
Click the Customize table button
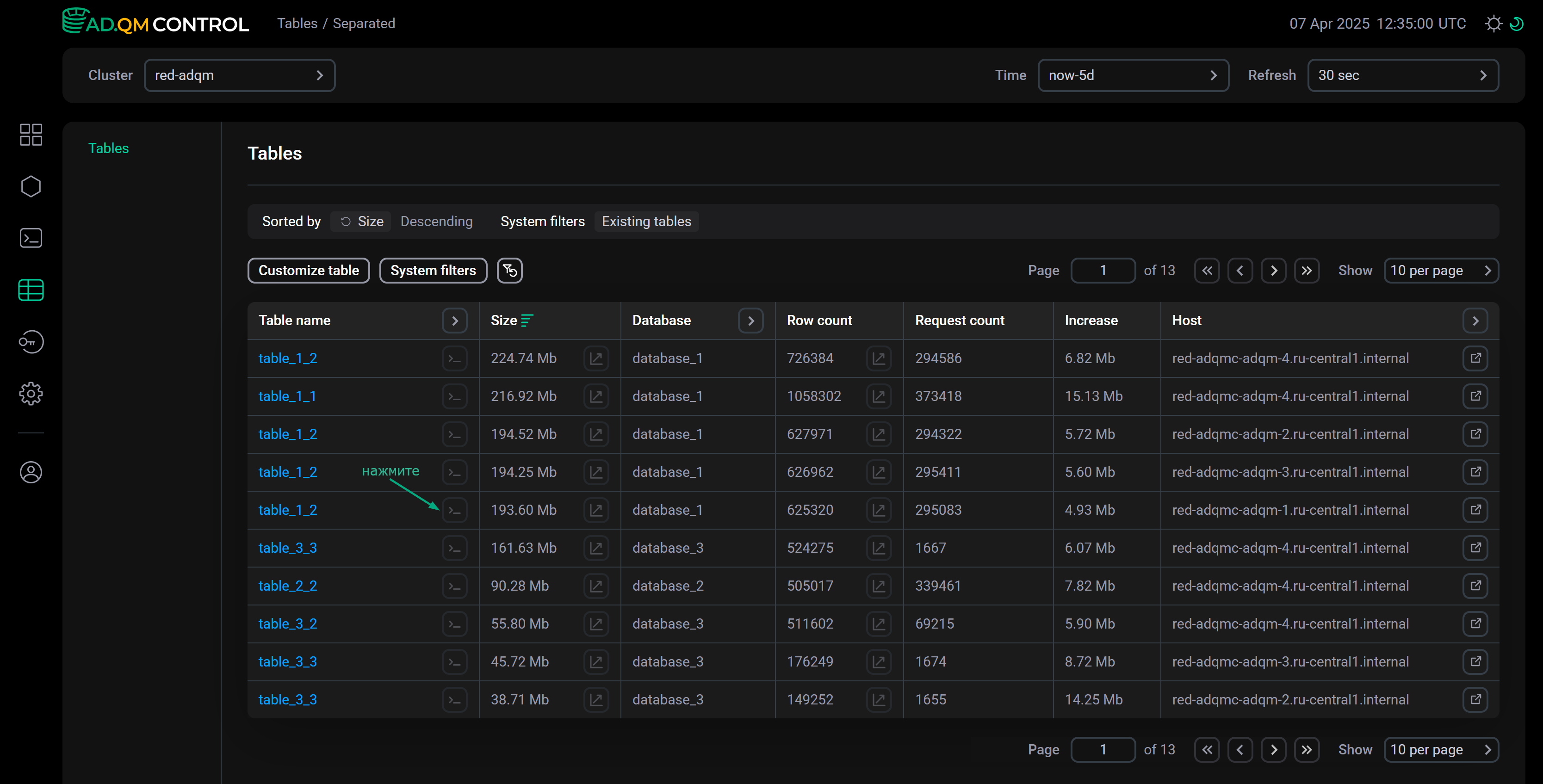coord(309,270)
